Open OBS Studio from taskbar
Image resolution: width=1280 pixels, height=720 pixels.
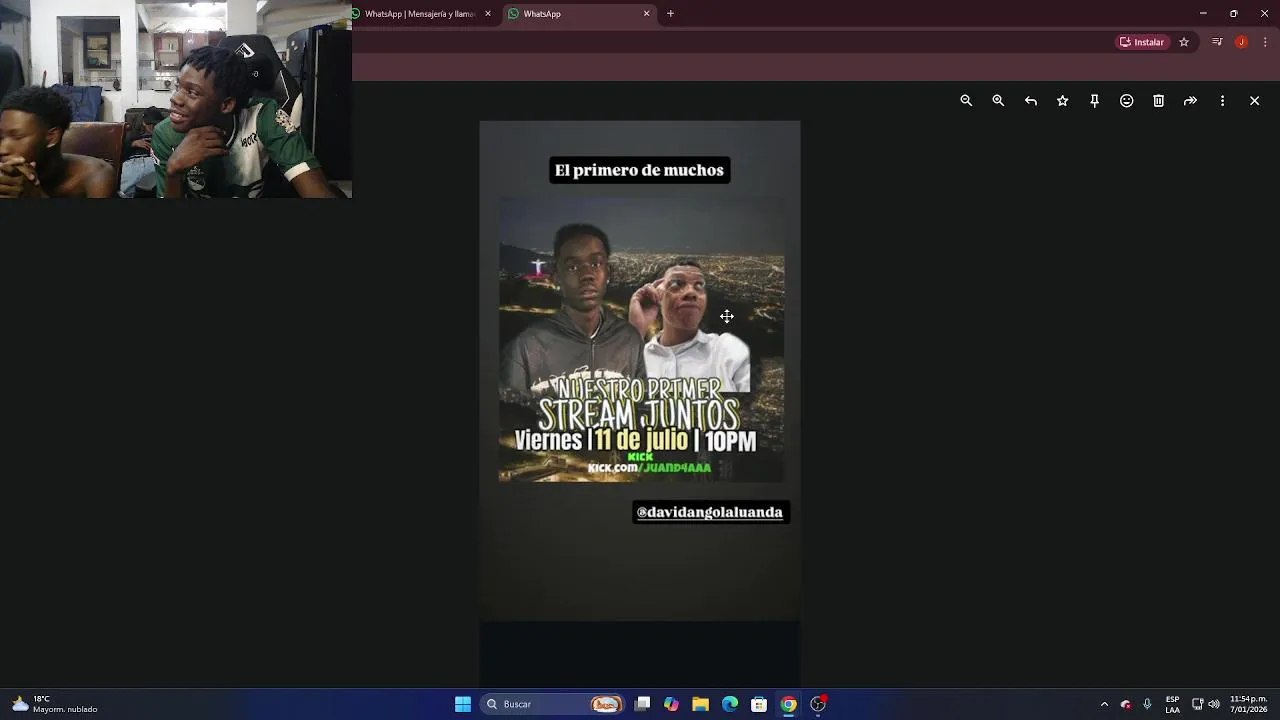point(818,704)
